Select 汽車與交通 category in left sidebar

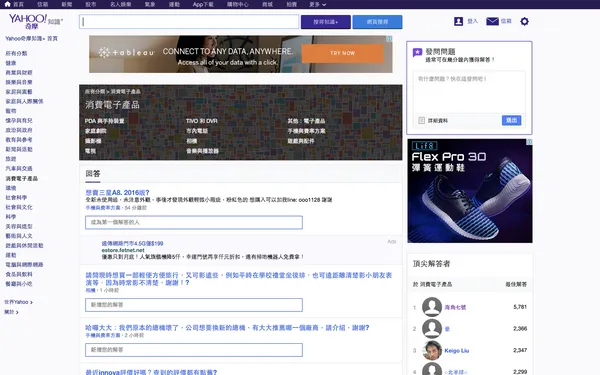click(19, 169)
